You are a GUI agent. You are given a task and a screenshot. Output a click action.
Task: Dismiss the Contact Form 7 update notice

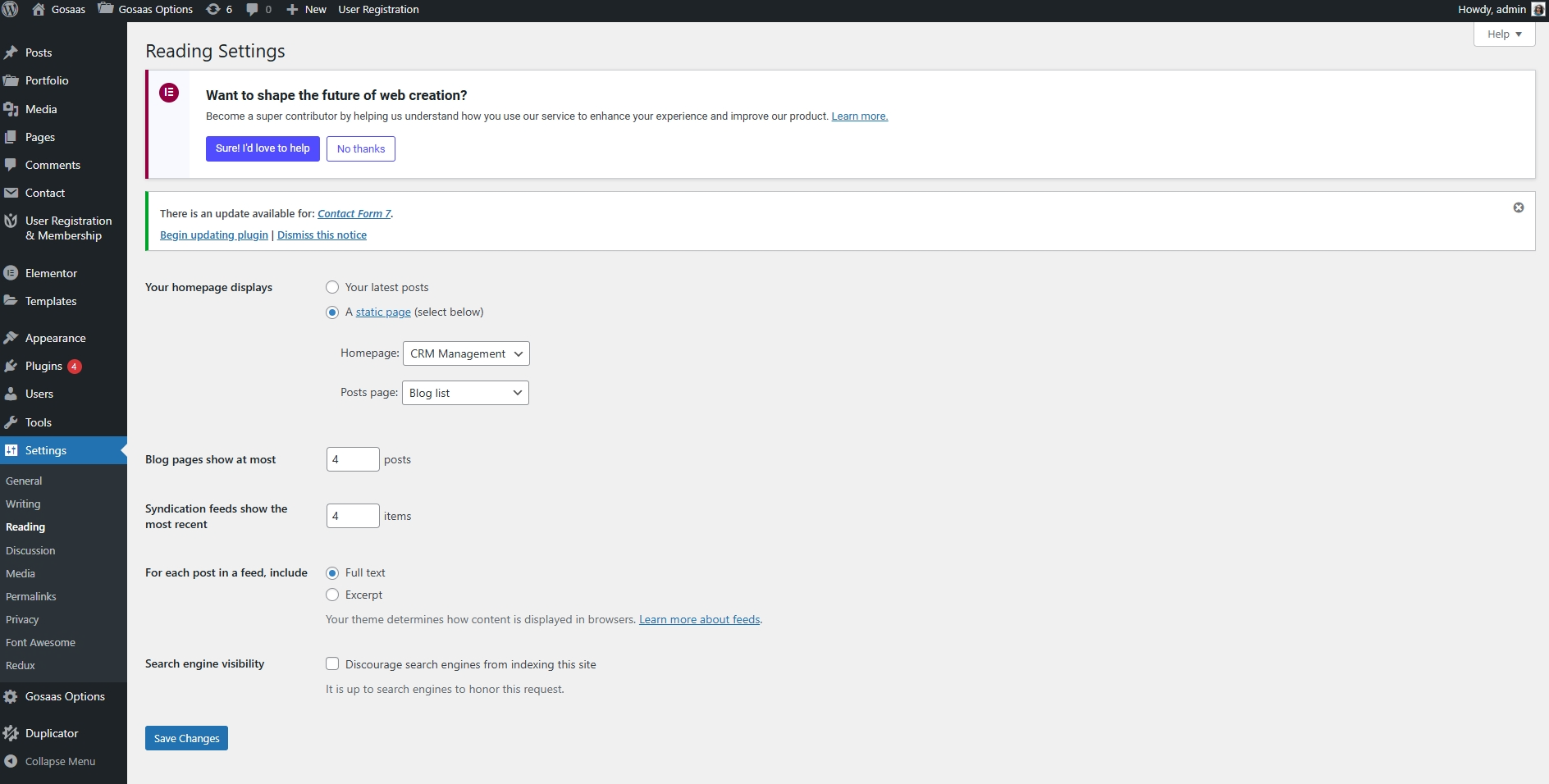1518,207
